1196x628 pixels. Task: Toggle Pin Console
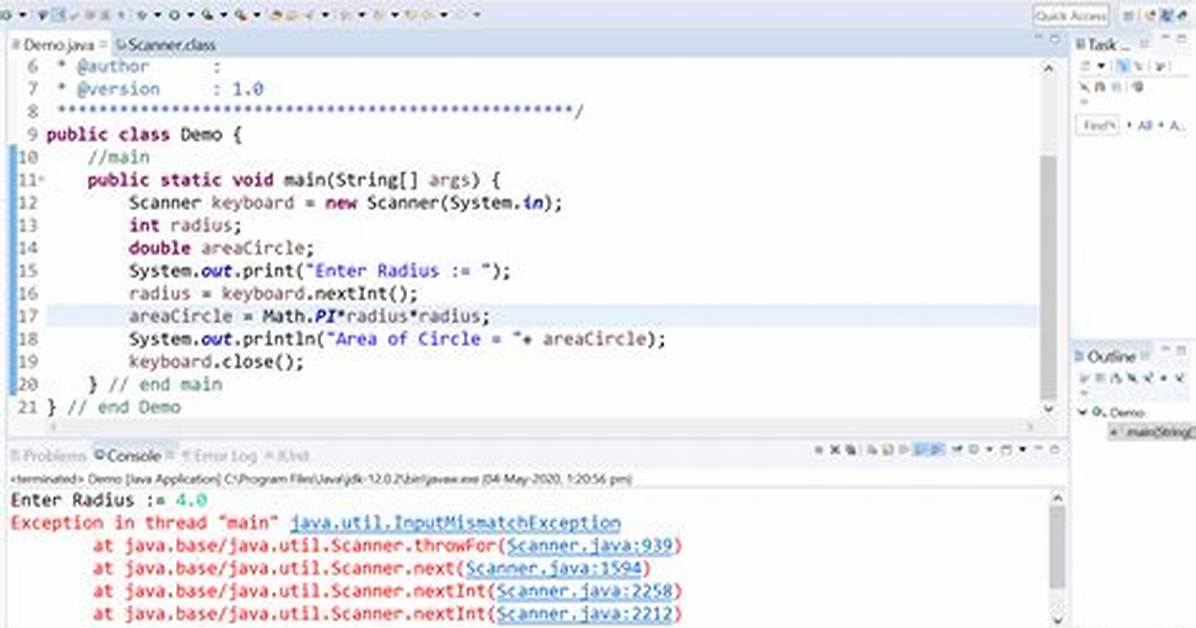[x=957, y=449]
